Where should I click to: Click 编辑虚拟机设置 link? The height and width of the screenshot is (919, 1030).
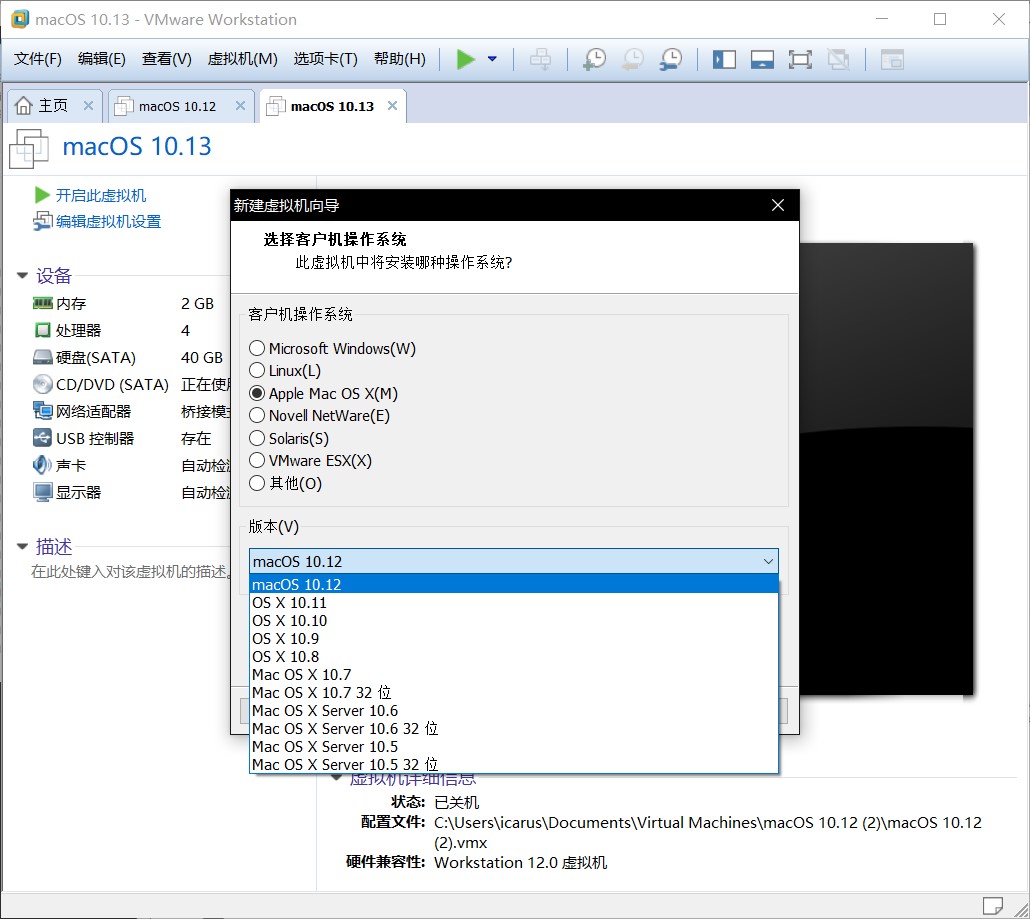click(108, 221)
